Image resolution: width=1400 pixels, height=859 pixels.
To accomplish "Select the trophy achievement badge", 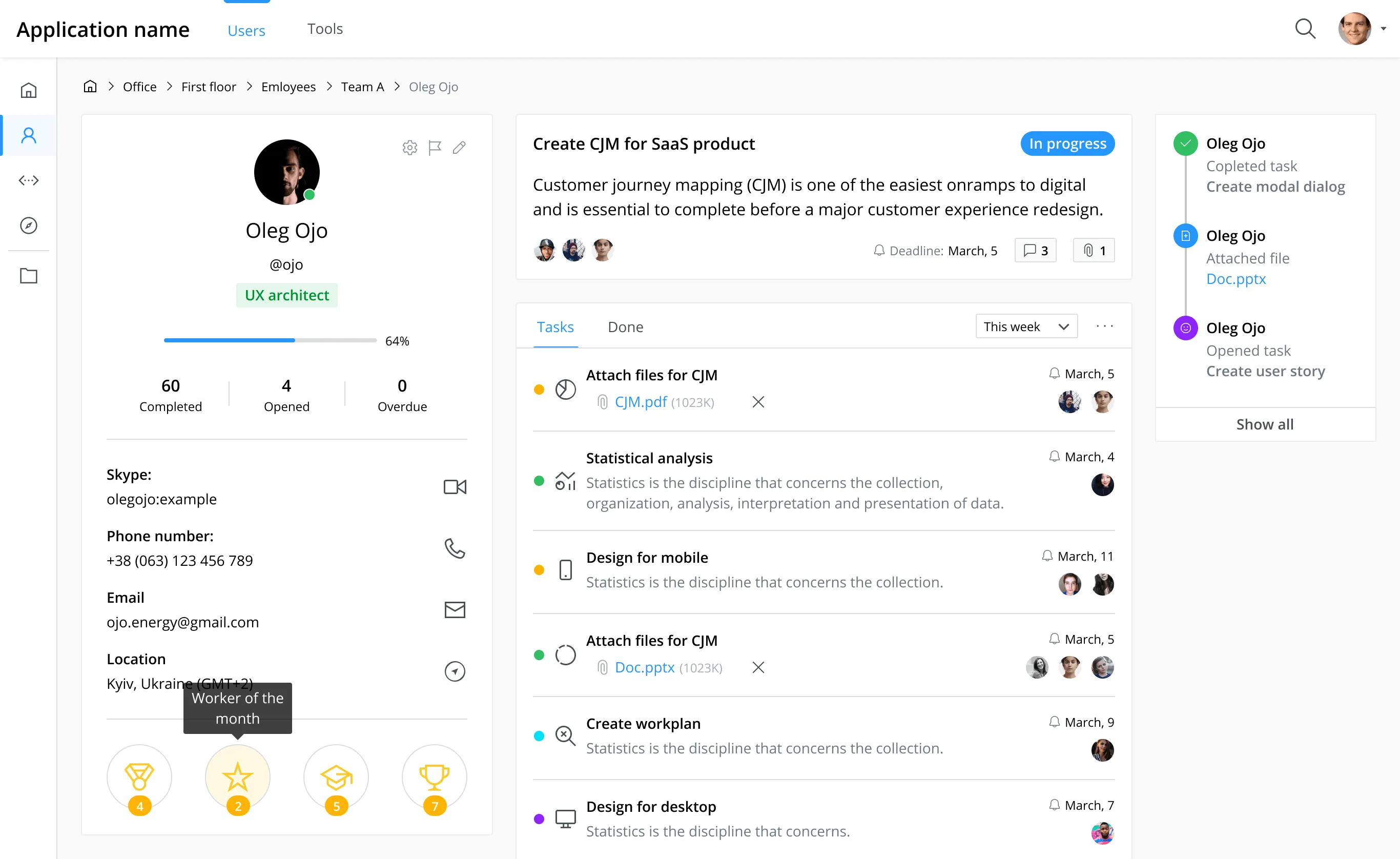I will coord(434,776).
